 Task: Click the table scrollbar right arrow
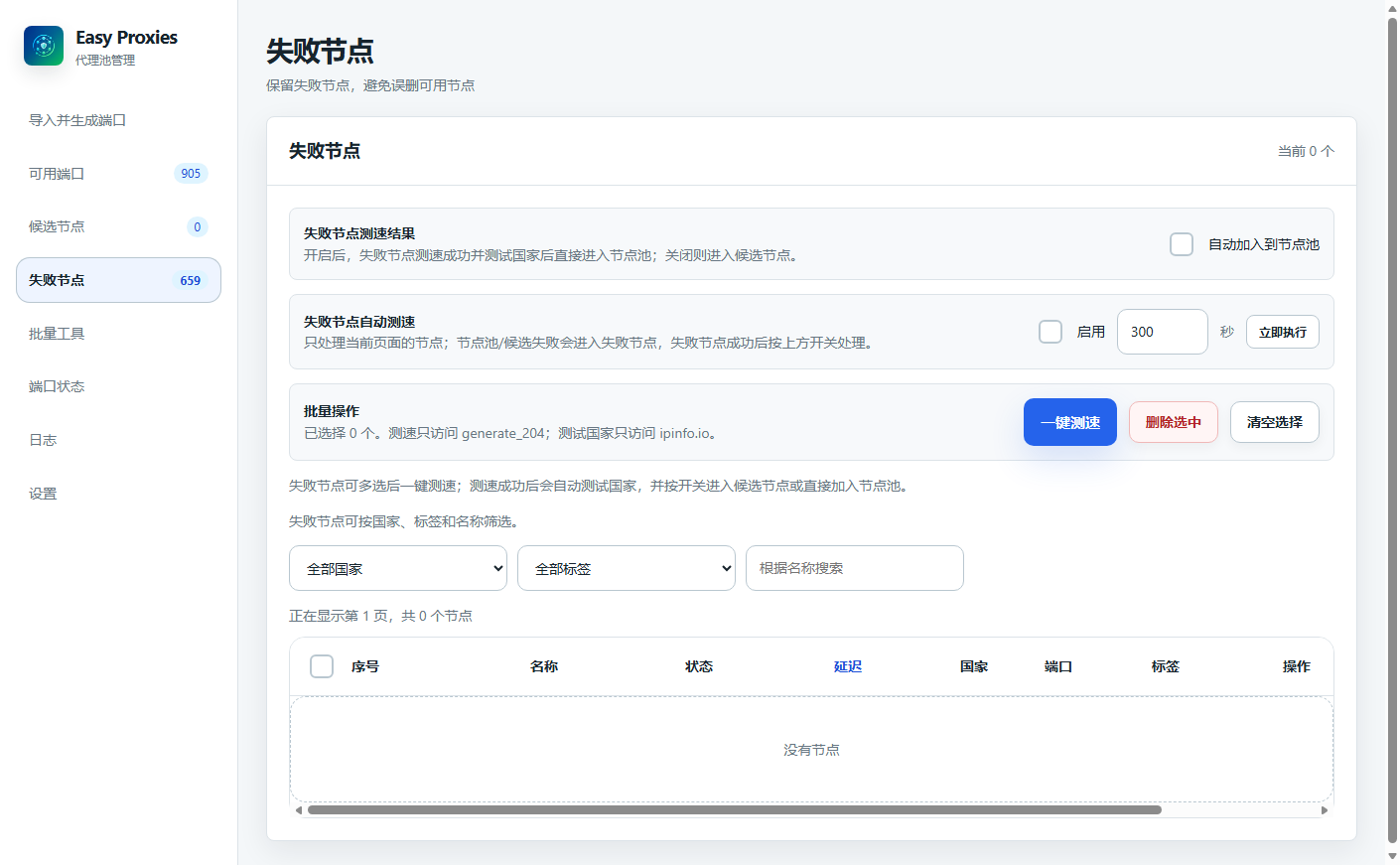(1325, 810)
